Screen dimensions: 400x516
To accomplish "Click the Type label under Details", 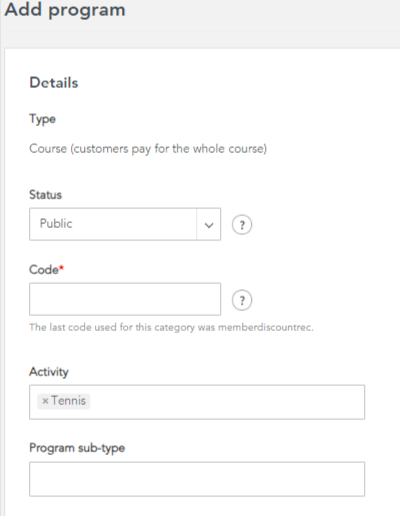I will click(42, 119).
